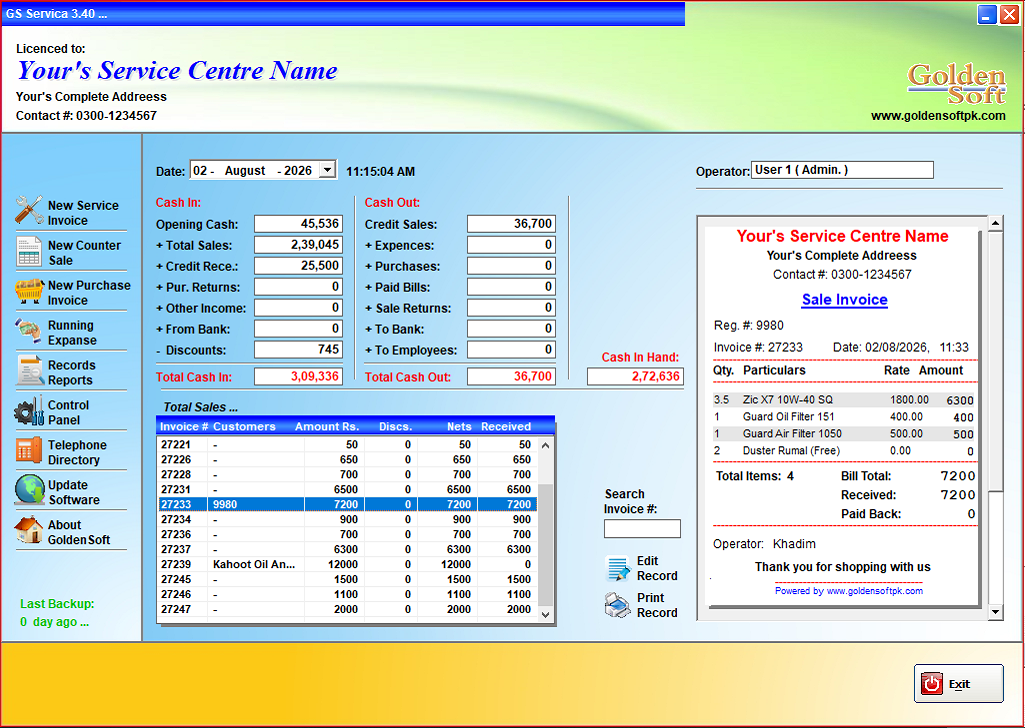Click the Total Cash In value

(298, 376)
